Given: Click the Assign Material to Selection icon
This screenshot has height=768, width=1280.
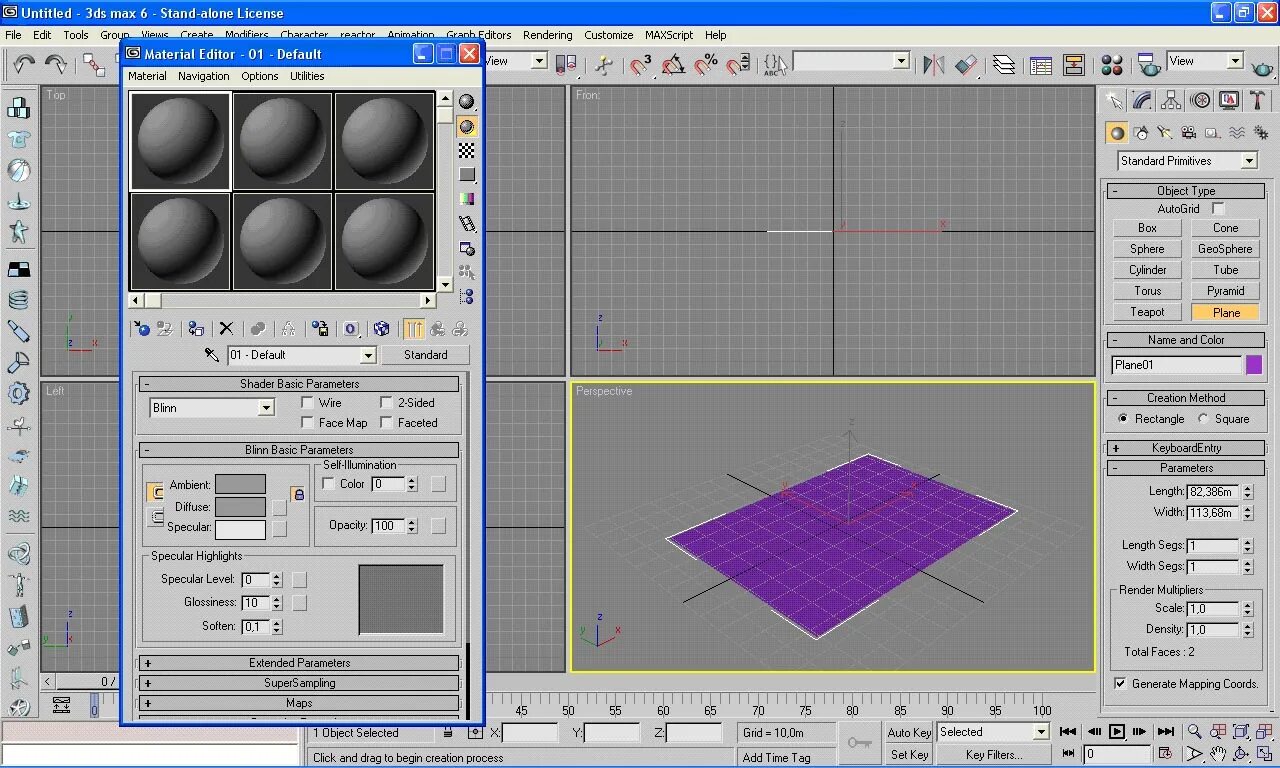Looking at the screenshot, I should click(196, 329).
